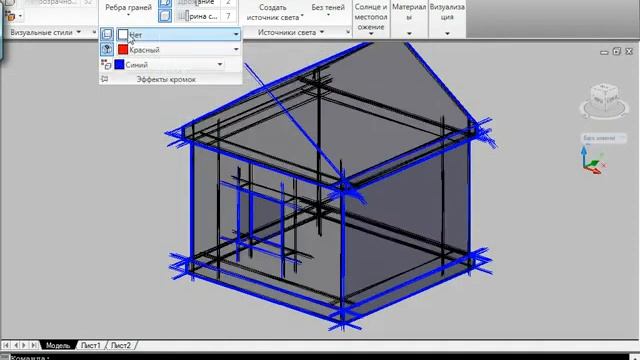Click the silhouette width field showing 7
Screen dimensions: 640x360
(228, 16)
